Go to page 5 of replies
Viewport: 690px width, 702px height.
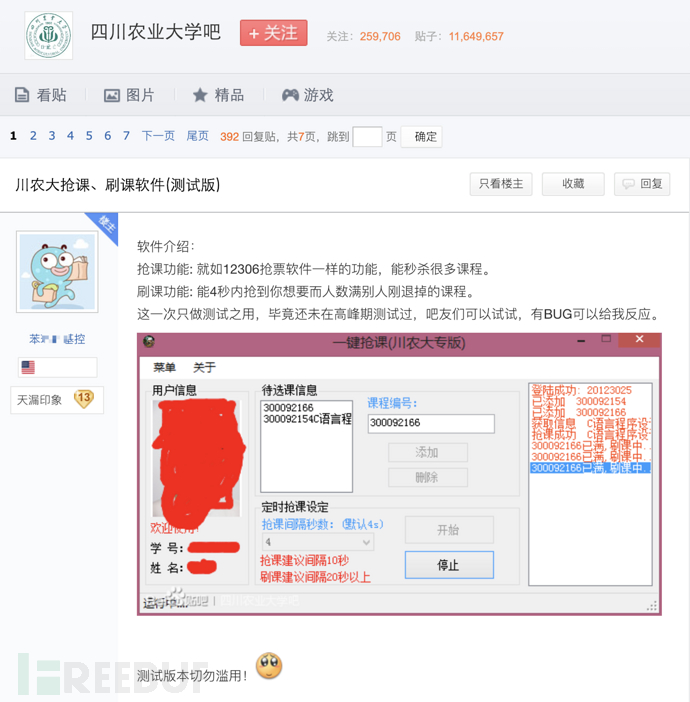[89, 136]
